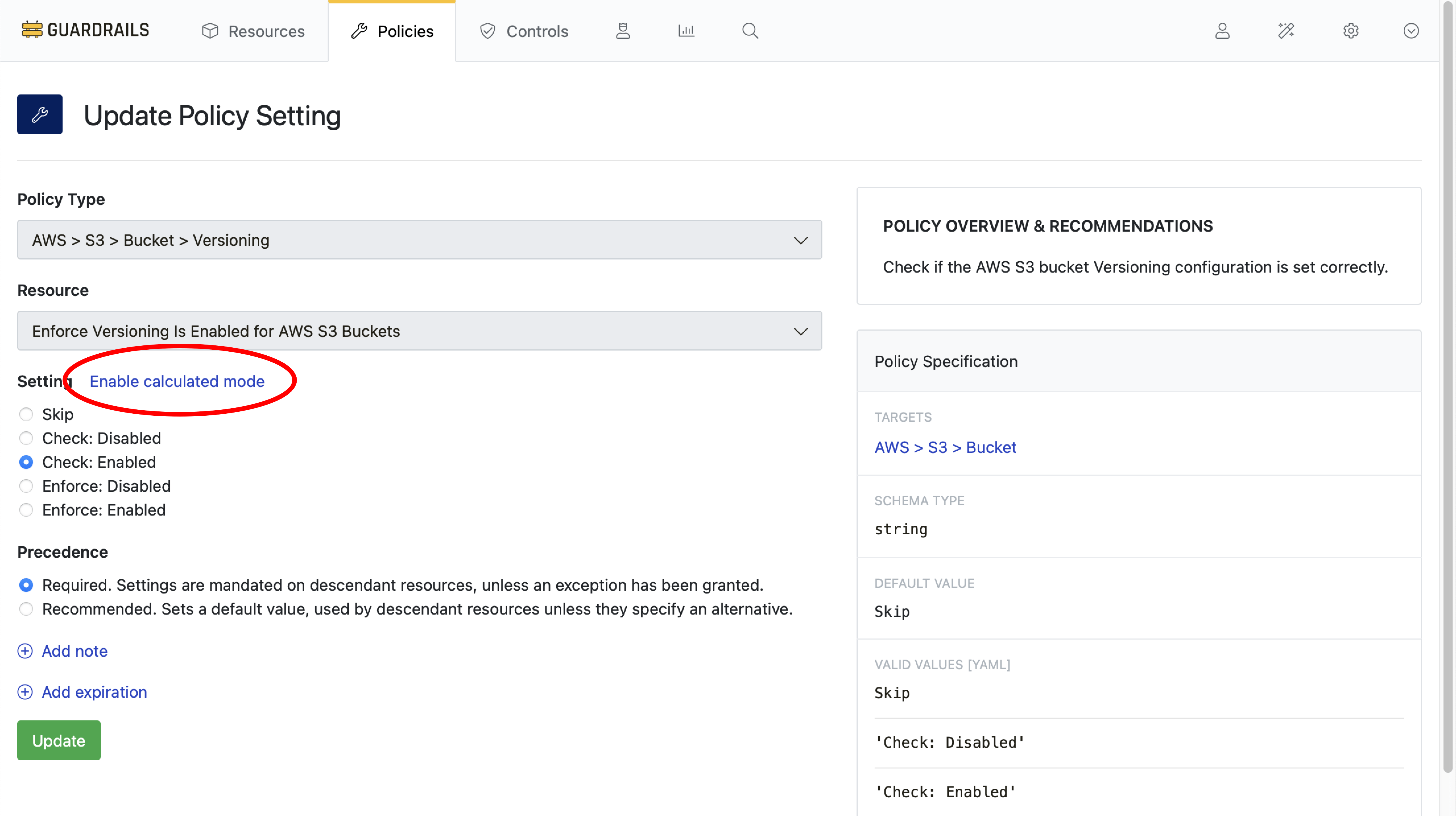View reports via the bar chart icon
The image size is (1456, 816).
pyautogui.click(x=686, y=30)
